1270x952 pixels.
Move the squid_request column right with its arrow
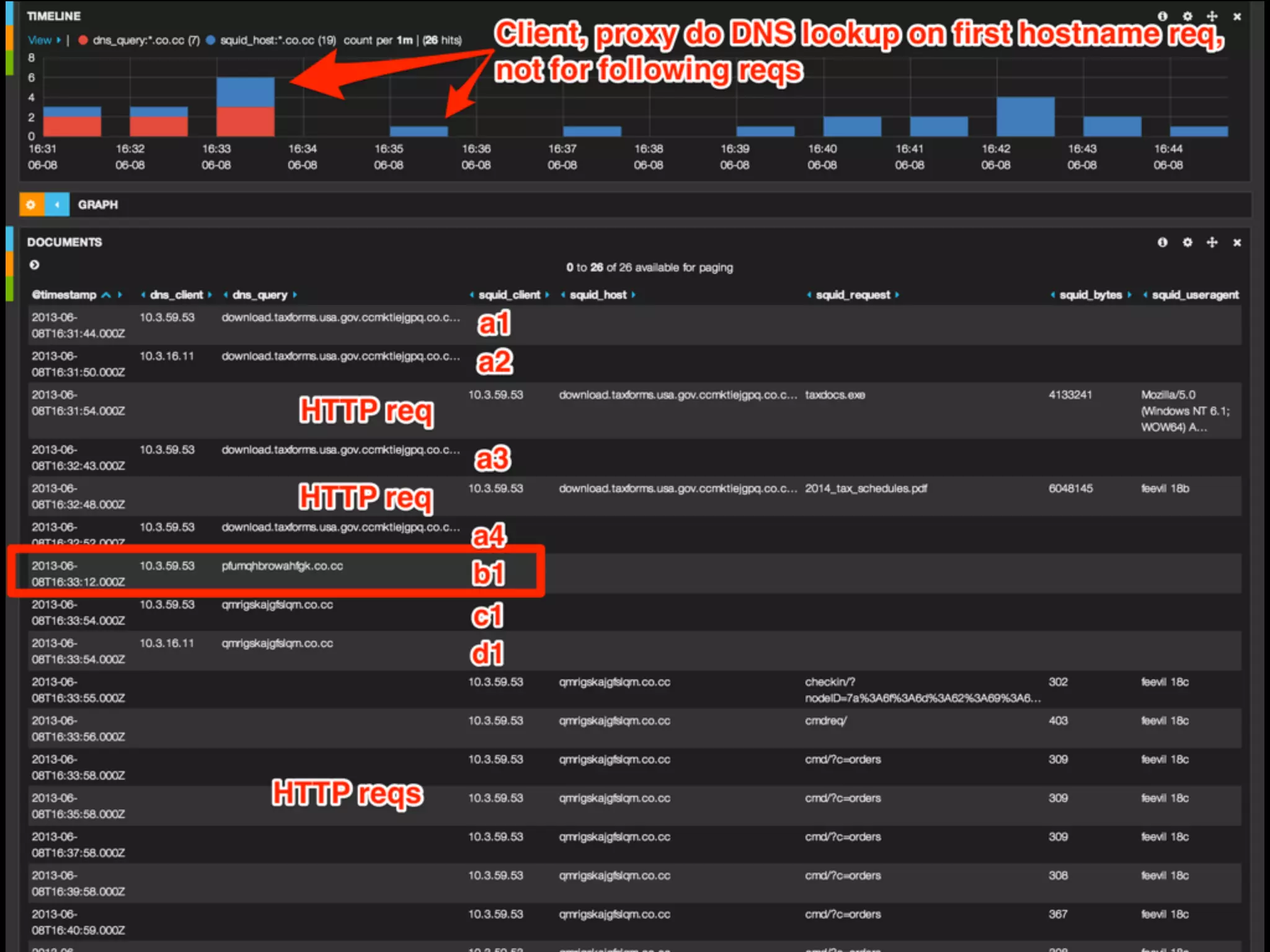[x=897, y=295]
